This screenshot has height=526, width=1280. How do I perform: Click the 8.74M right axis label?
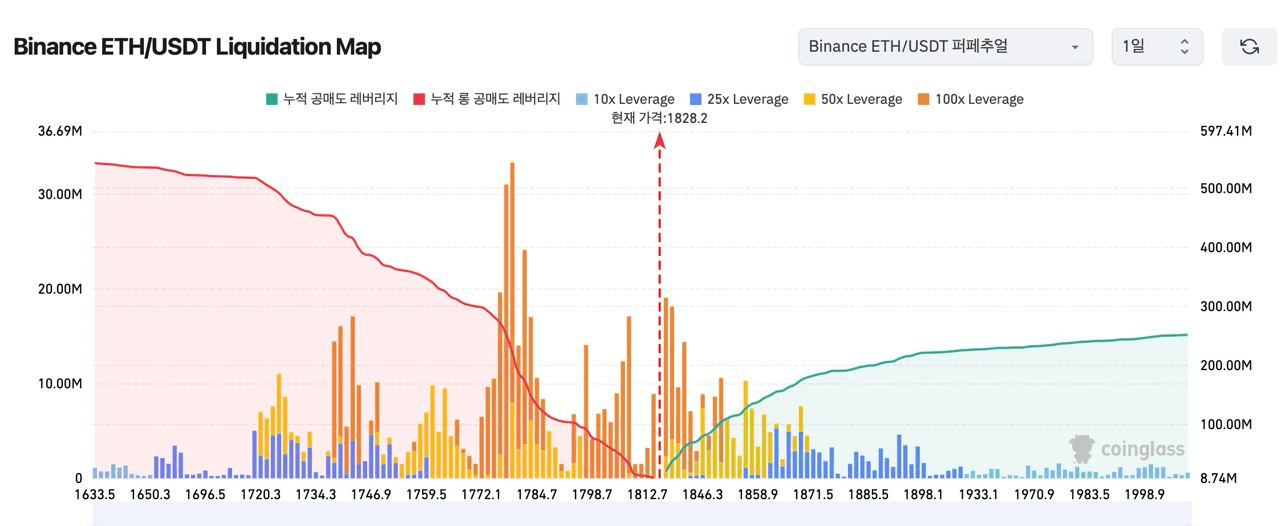click(x=1218, y=478)
